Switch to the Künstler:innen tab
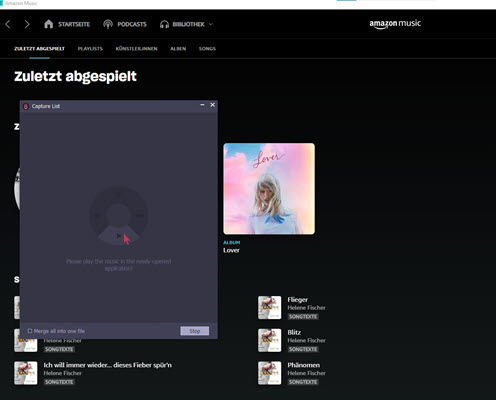Screen dimensions: 496x400 coord(136,49)
